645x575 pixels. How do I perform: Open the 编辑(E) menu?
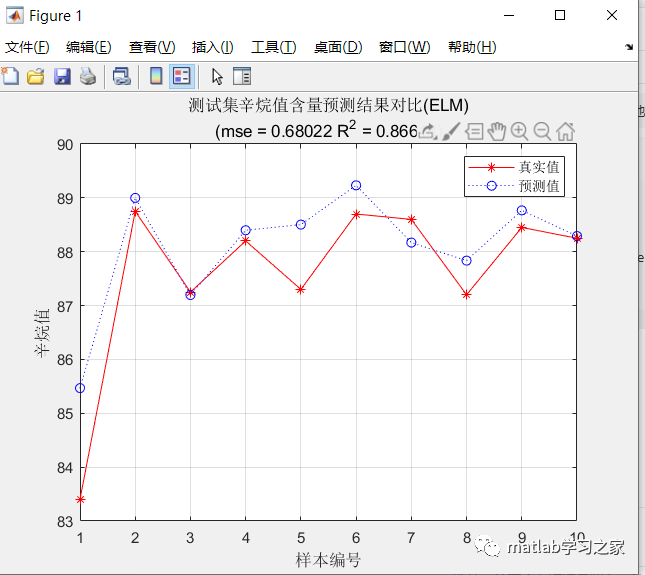point(88,47)
